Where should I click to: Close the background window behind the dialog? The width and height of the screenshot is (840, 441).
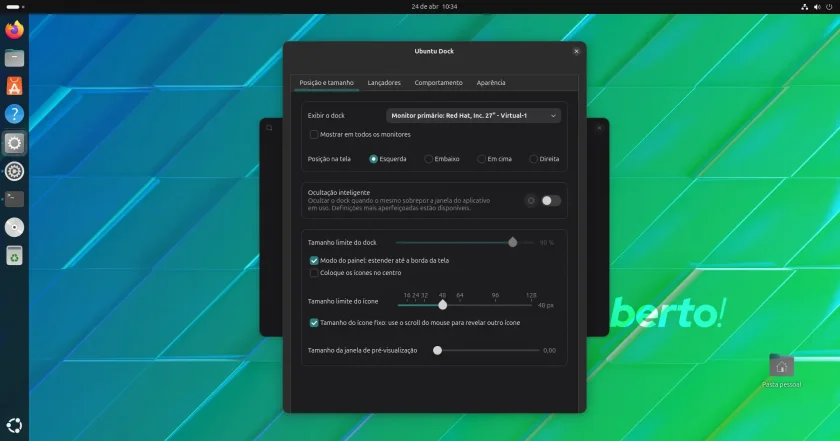pyautogui.click(x=599, y=128)
